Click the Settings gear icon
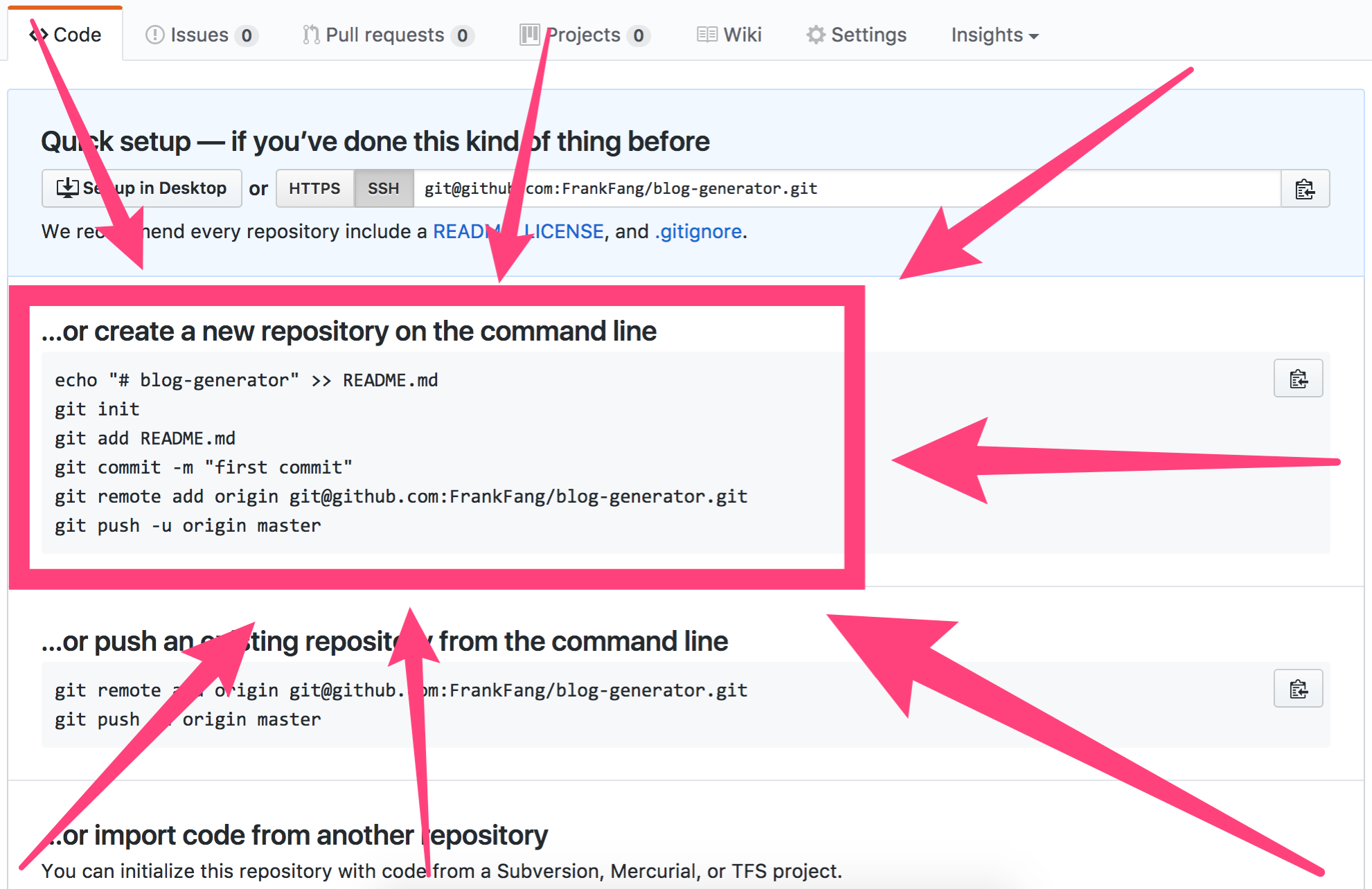The image size is (1372, 889). (816, 35)
